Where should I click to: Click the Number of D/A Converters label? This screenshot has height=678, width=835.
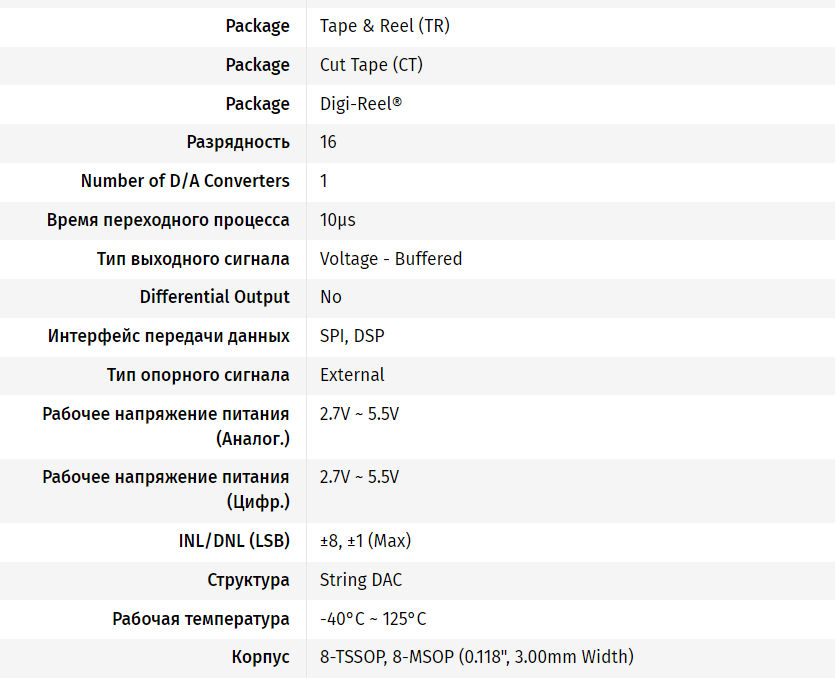pyautogui.click(x=185, y=181)
